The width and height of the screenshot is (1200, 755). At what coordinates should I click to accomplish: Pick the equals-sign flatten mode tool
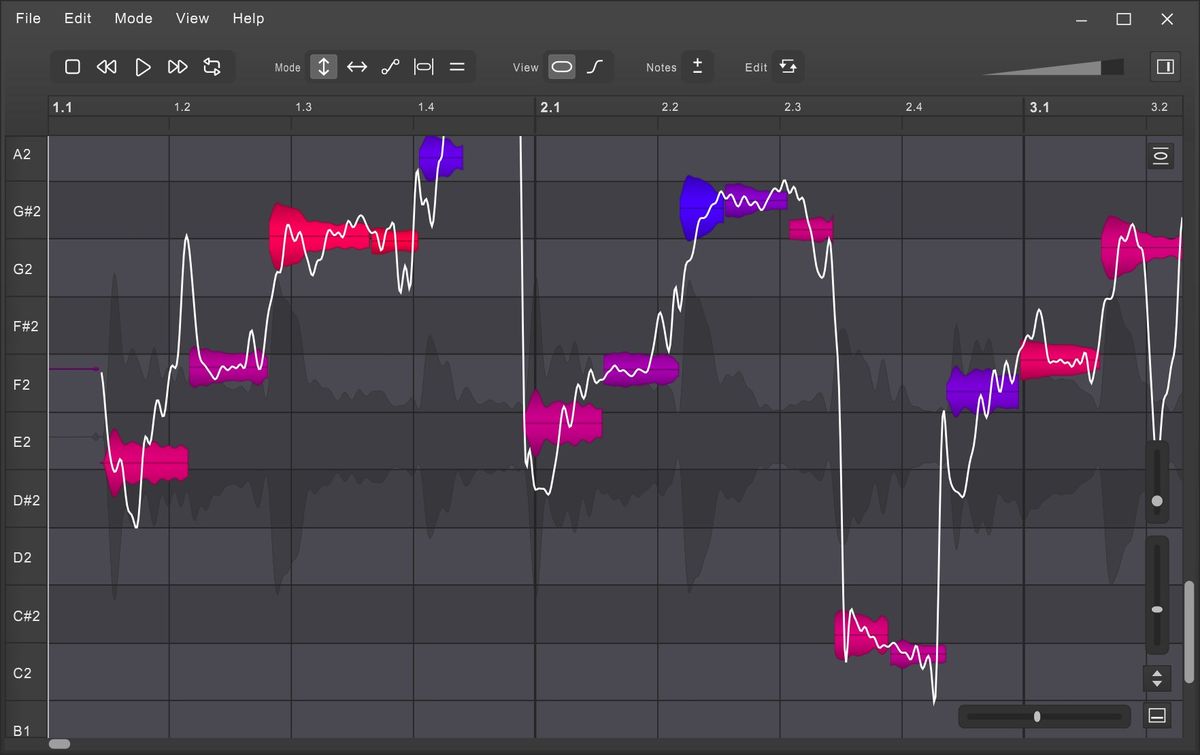point(457,67)
